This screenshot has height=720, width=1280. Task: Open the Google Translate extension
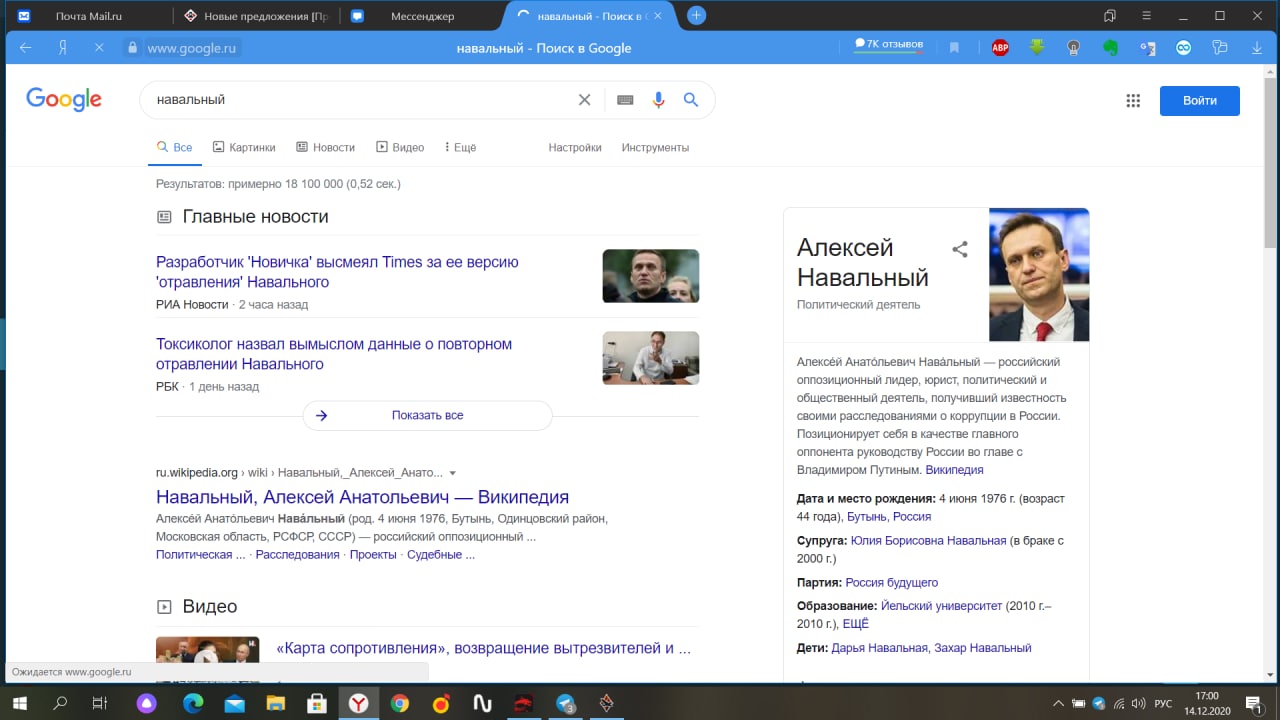point(1147,47)
